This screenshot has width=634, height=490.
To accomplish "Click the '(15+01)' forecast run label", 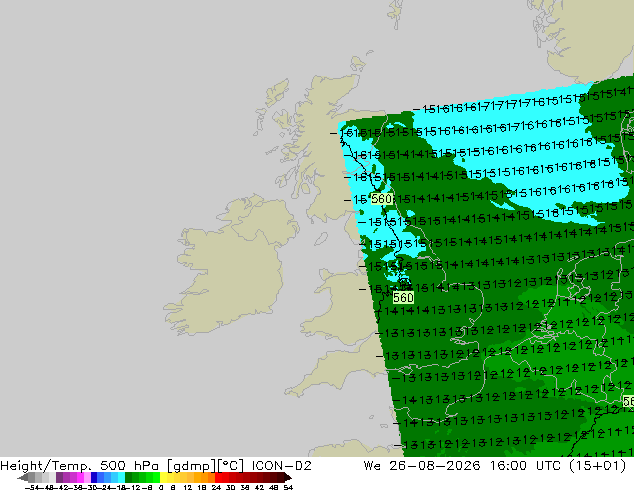I will [x=598, y=466].
